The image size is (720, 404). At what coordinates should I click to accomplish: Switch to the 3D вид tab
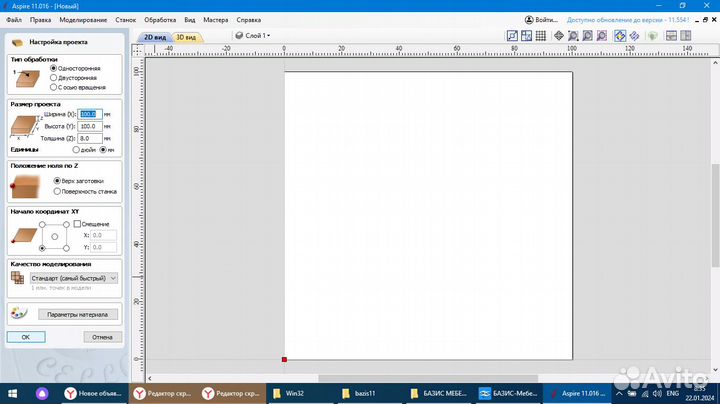[x=187, y=37]
